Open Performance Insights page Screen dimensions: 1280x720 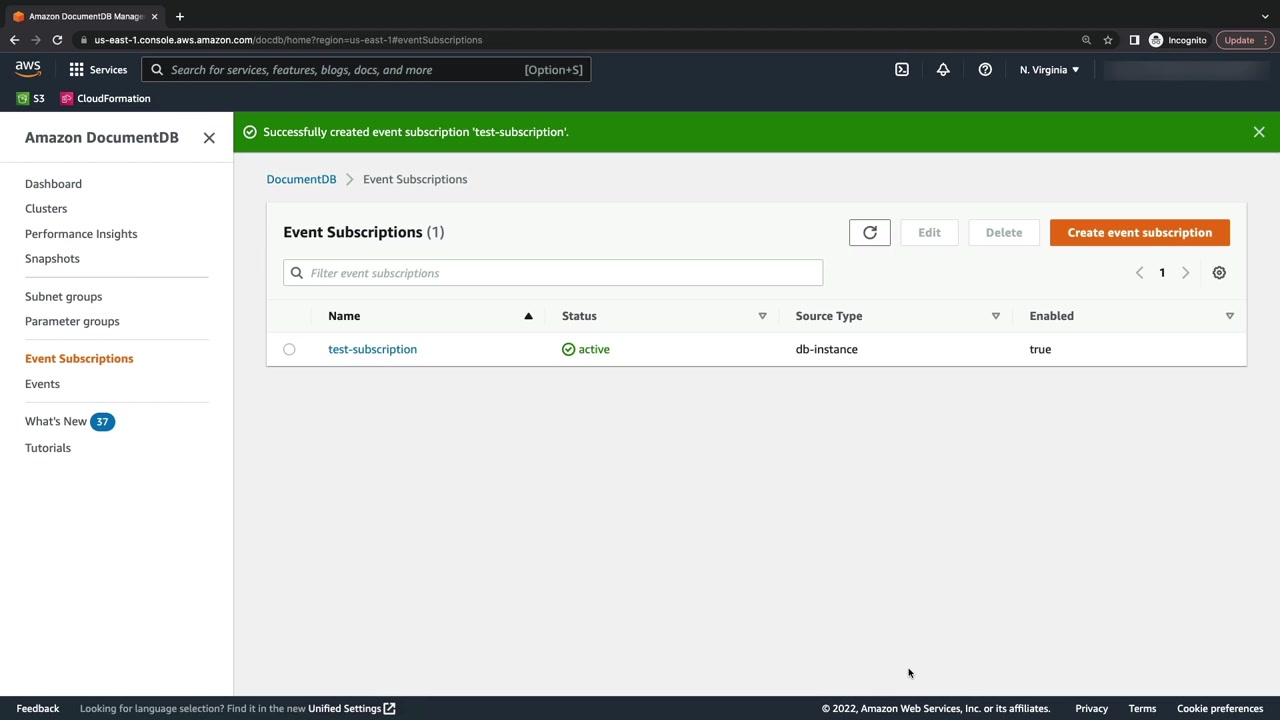click(81, 234)
